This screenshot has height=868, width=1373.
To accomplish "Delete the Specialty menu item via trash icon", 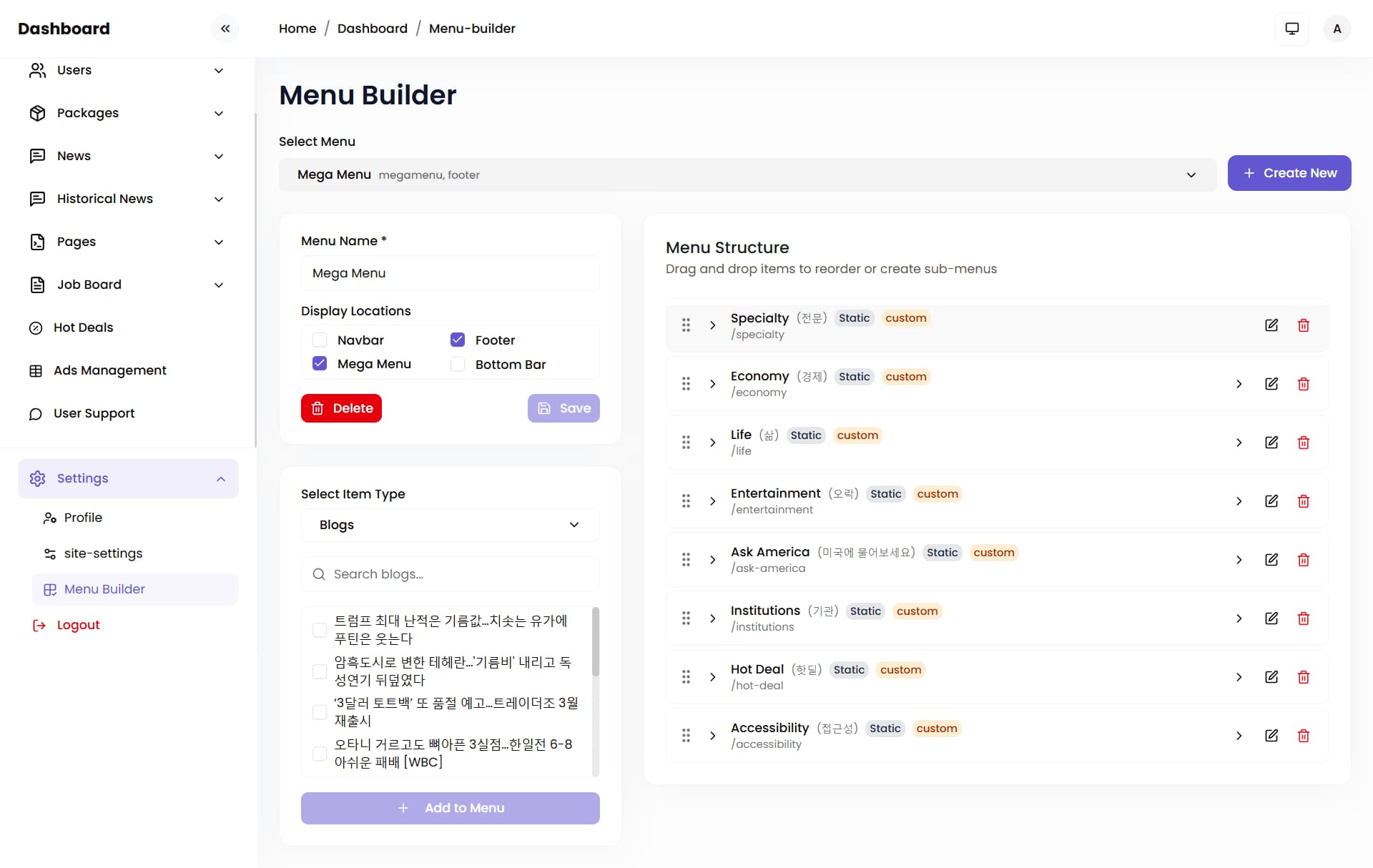I will (x=1304, y=325).
